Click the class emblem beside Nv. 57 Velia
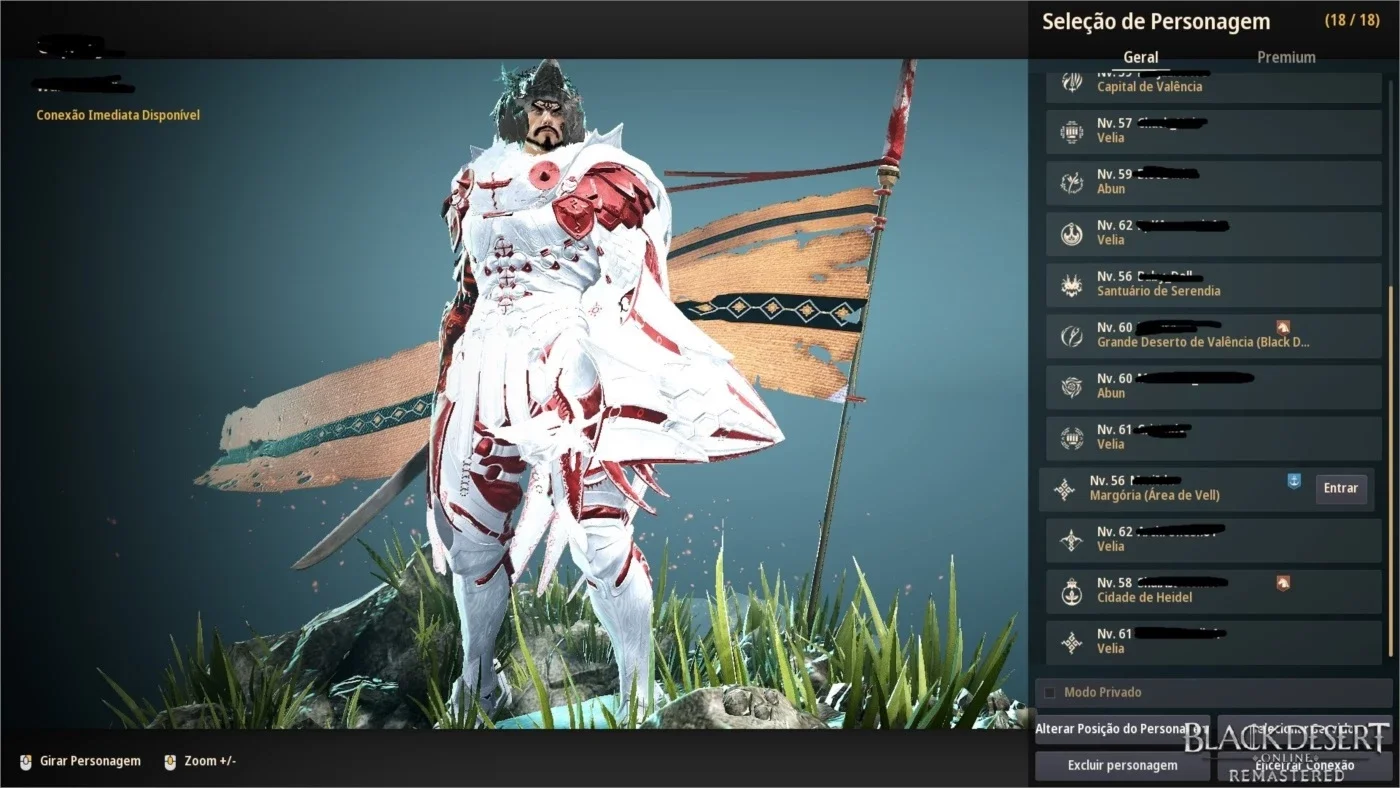Screen dimensions: 1400x788 (1071, 131)
